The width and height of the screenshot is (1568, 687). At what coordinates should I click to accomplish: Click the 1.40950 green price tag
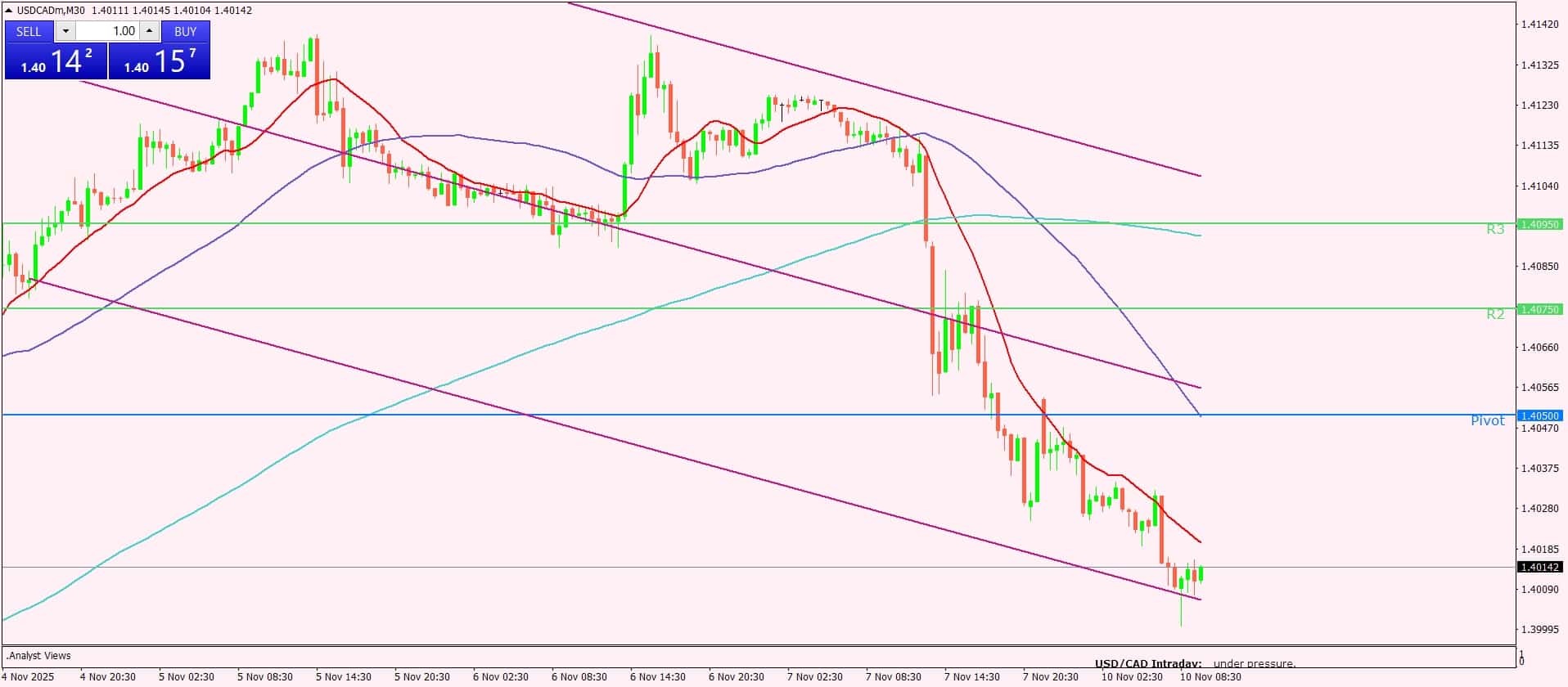tap(1539, 224)
